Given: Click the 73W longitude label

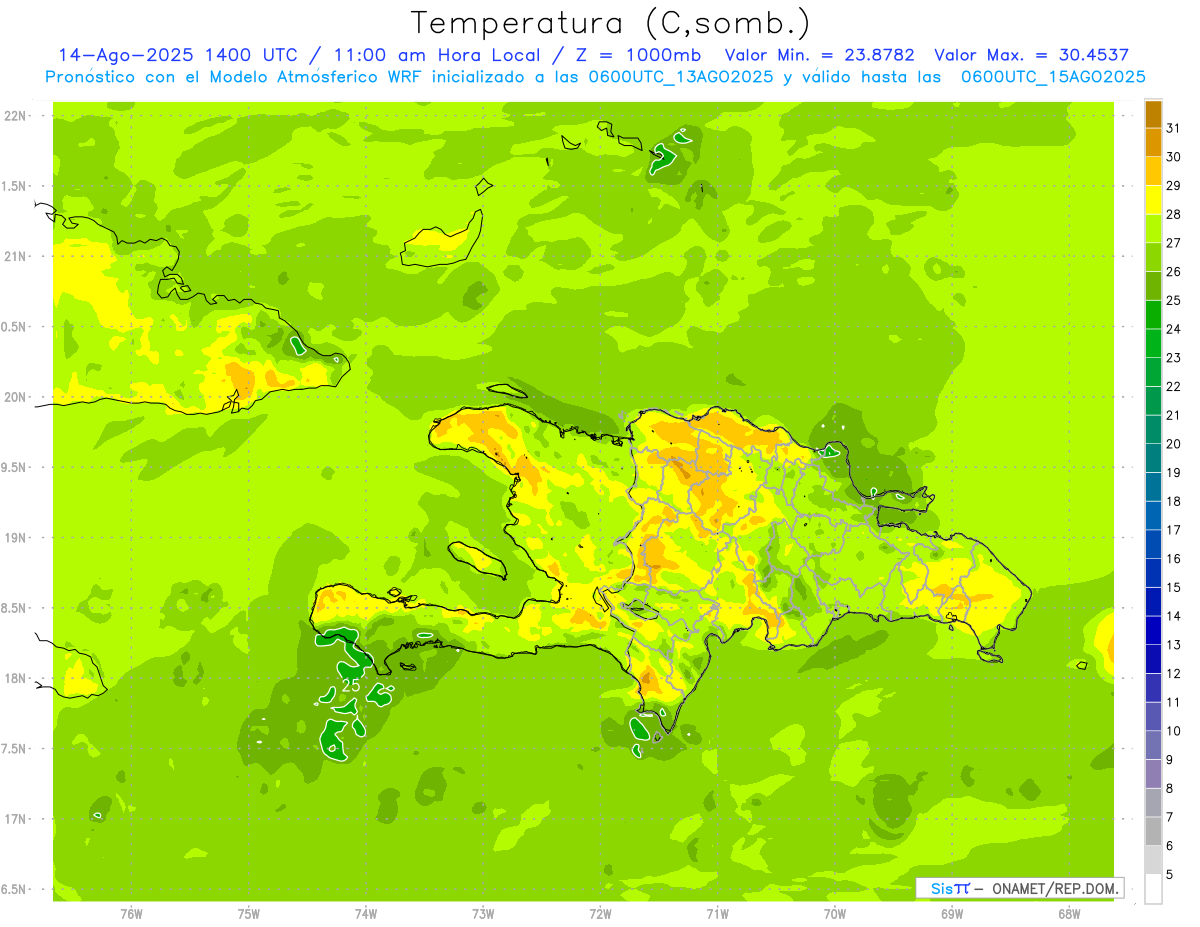Looking at the screenshot, I should pos(483,914).
